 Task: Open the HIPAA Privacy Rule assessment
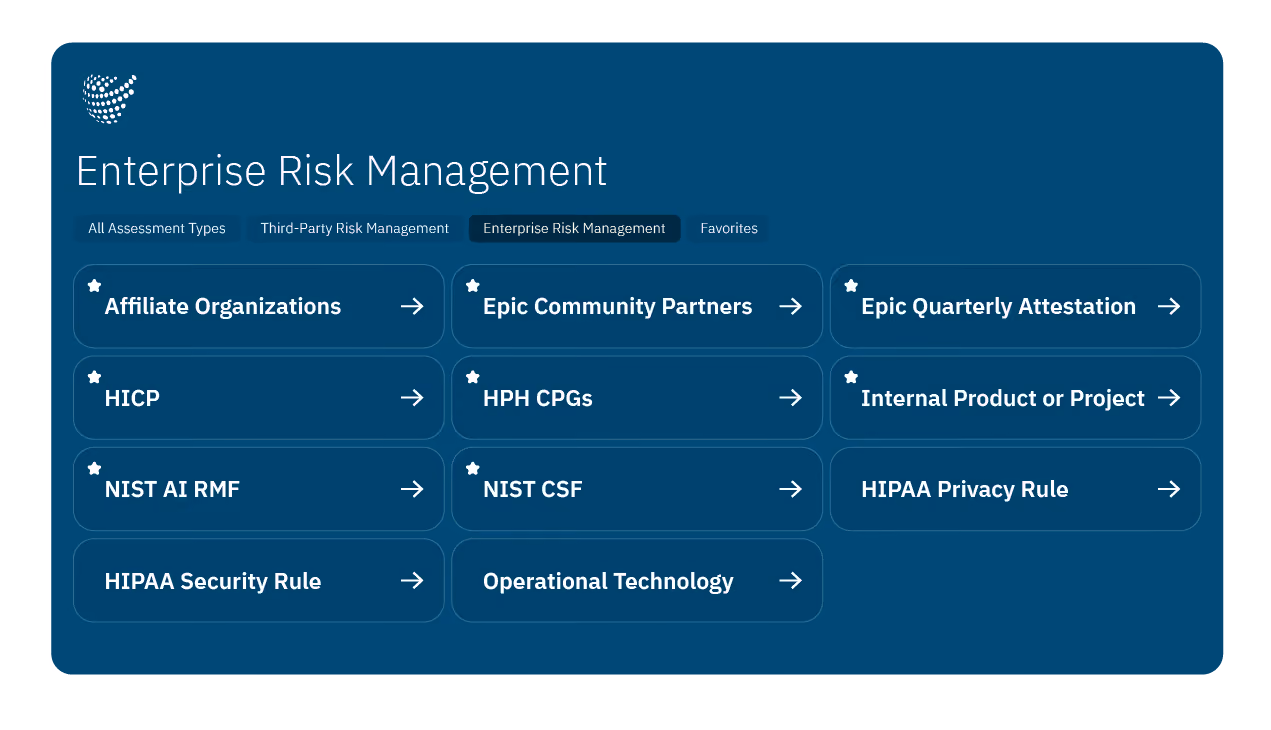[x=1015, y=489]
